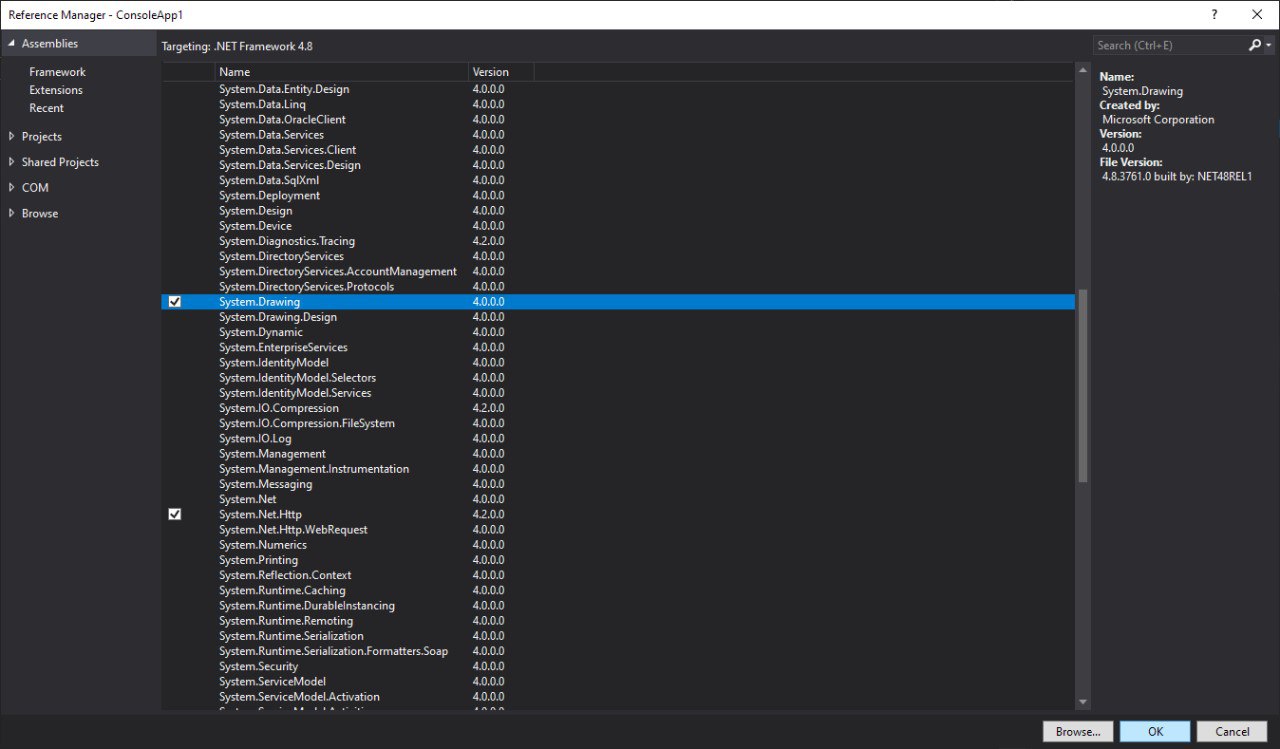This screenshot has height=749, width=1280.
Task: Select System.IO.Compression.FileSystem row
Action: [618, 423]
